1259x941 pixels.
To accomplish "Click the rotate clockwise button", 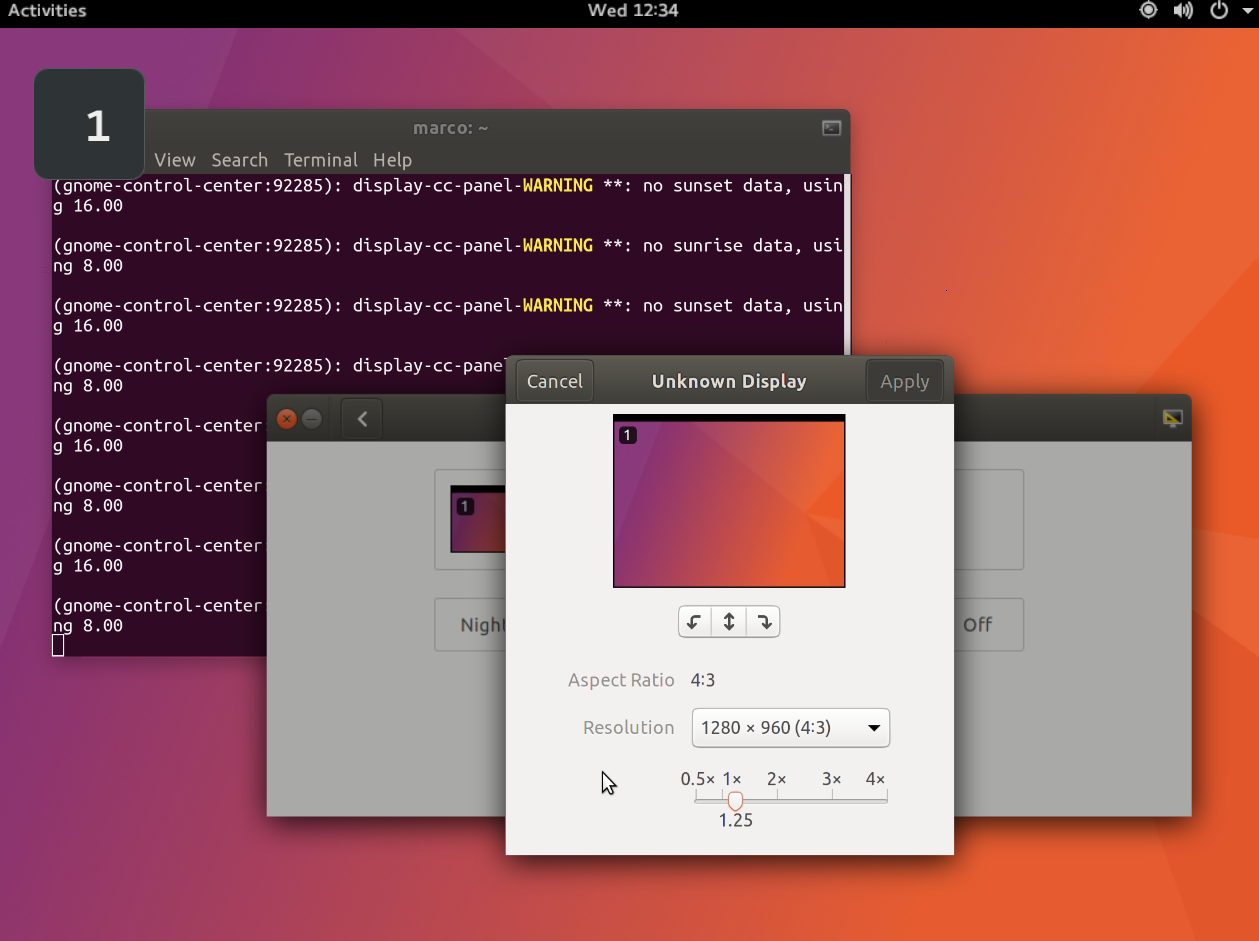I will tap(764, 622).
